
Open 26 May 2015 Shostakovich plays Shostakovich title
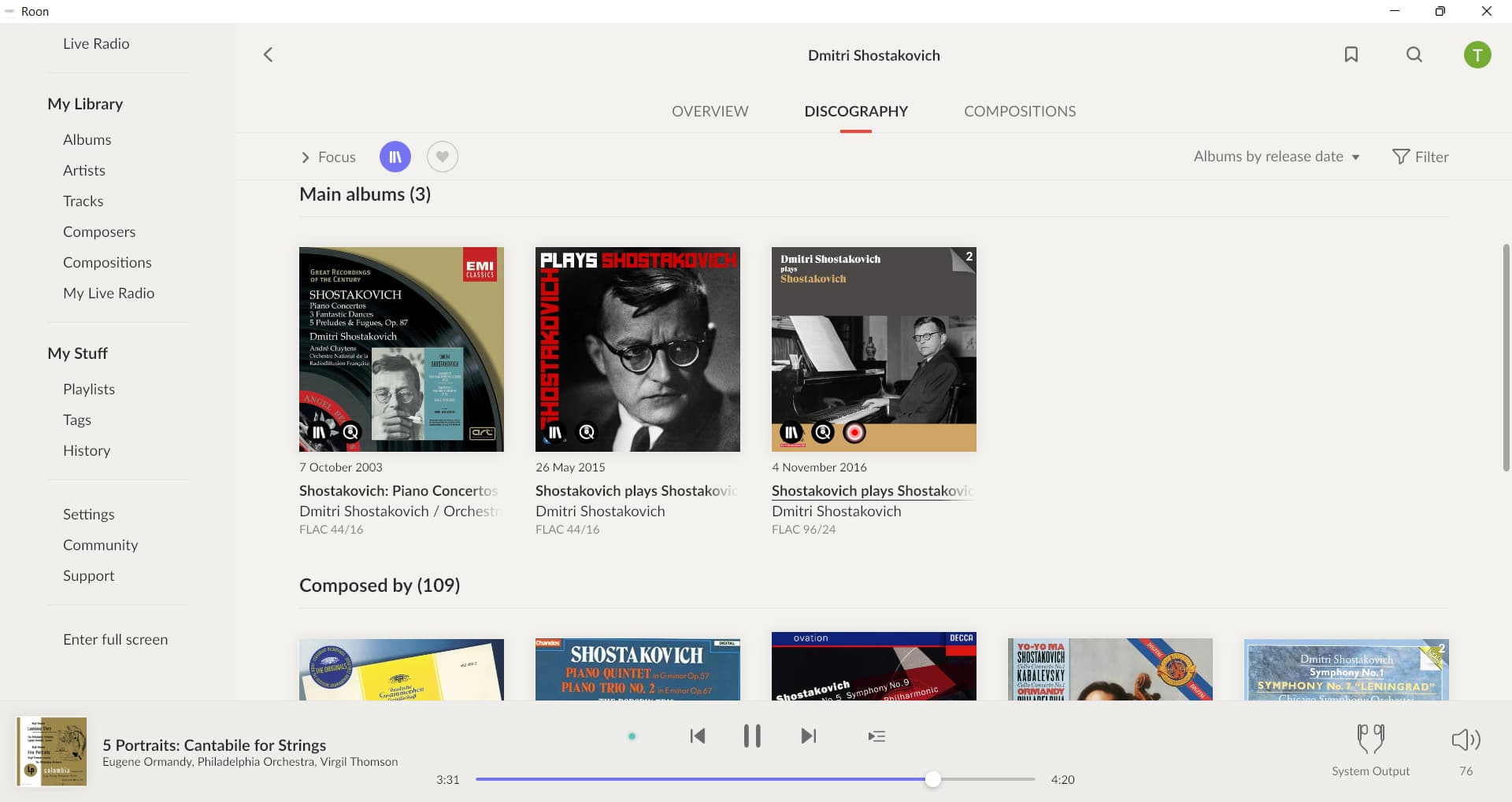coord(636,490)
